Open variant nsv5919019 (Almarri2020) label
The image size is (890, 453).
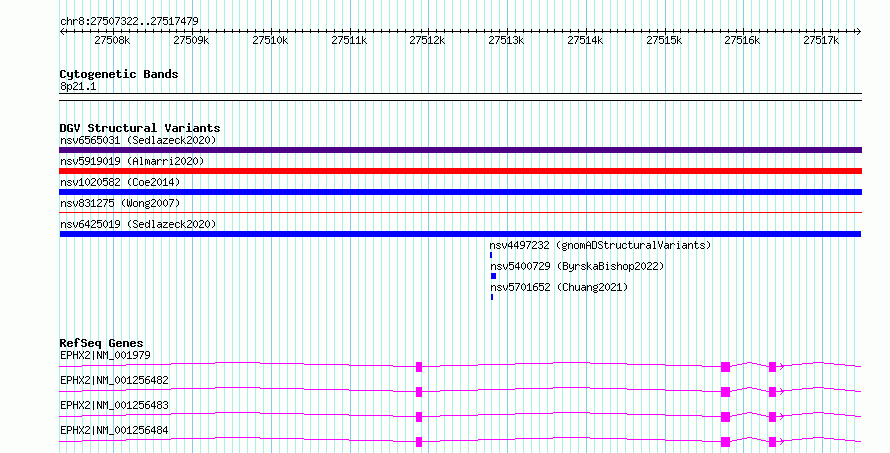[132, 161]
